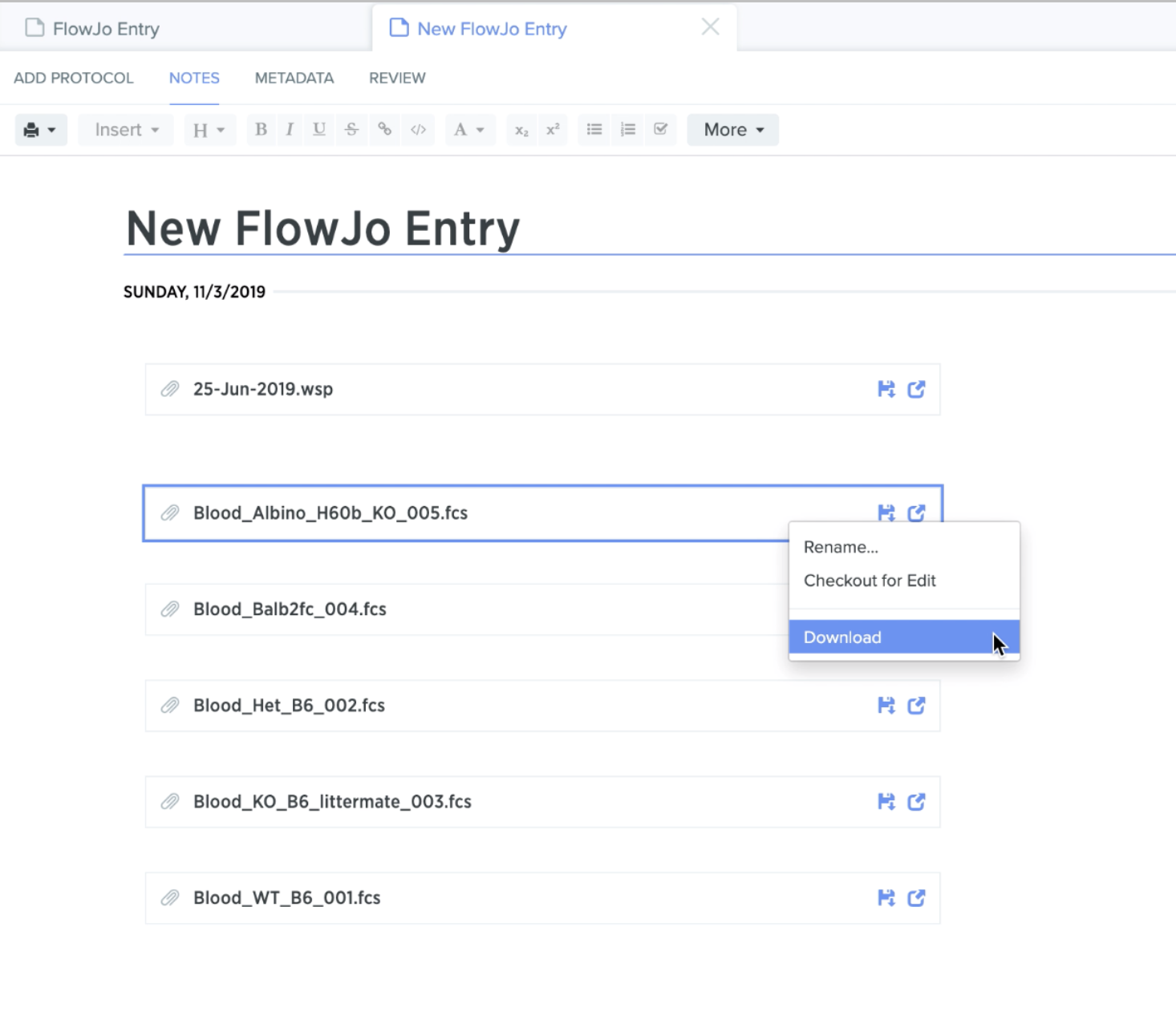
Task: Open the 25-Jun-2019.wsp attachment externally
Action: pos(916,389)
